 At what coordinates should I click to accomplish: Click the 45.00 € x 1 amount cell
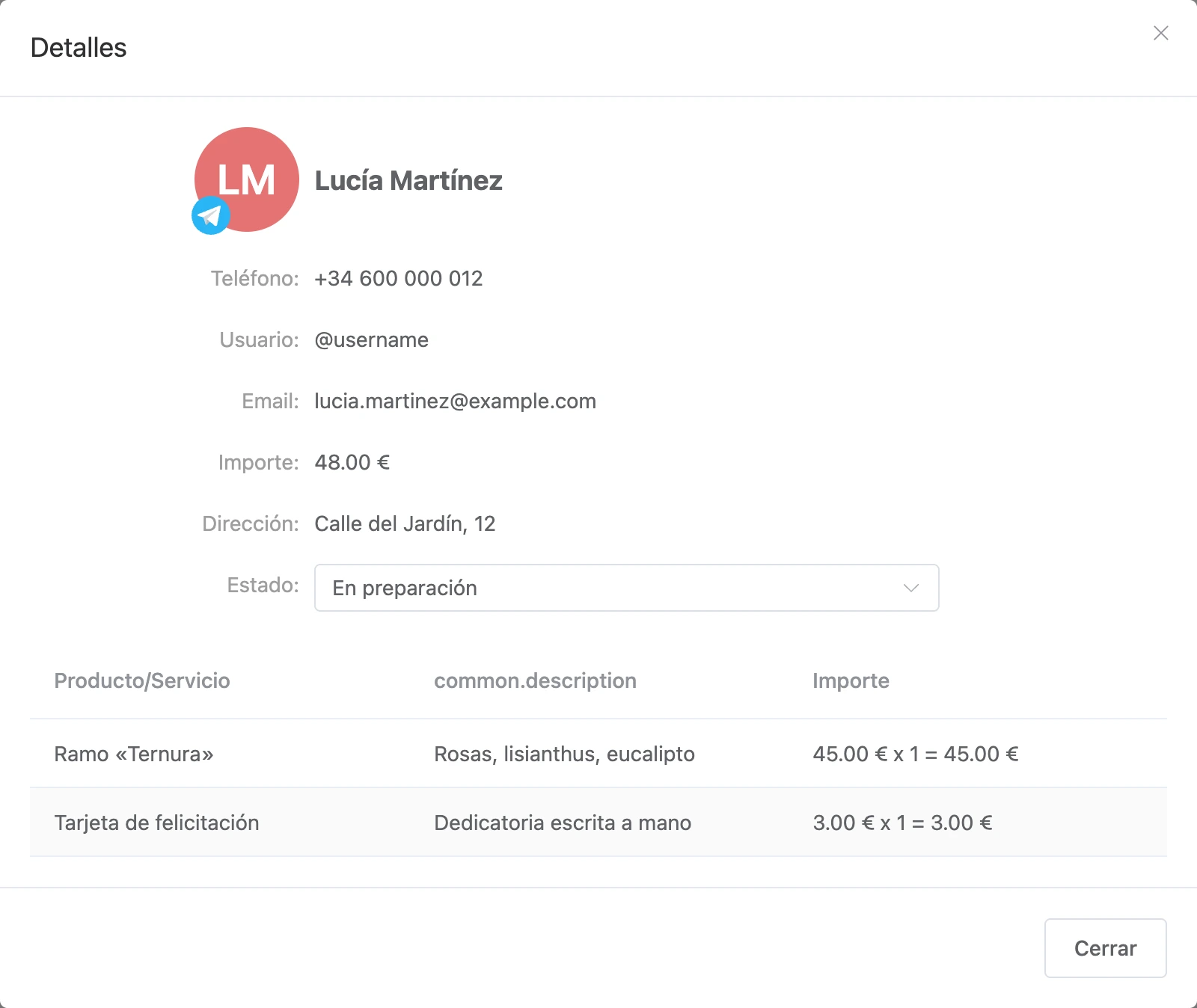(x=916, y=754)
